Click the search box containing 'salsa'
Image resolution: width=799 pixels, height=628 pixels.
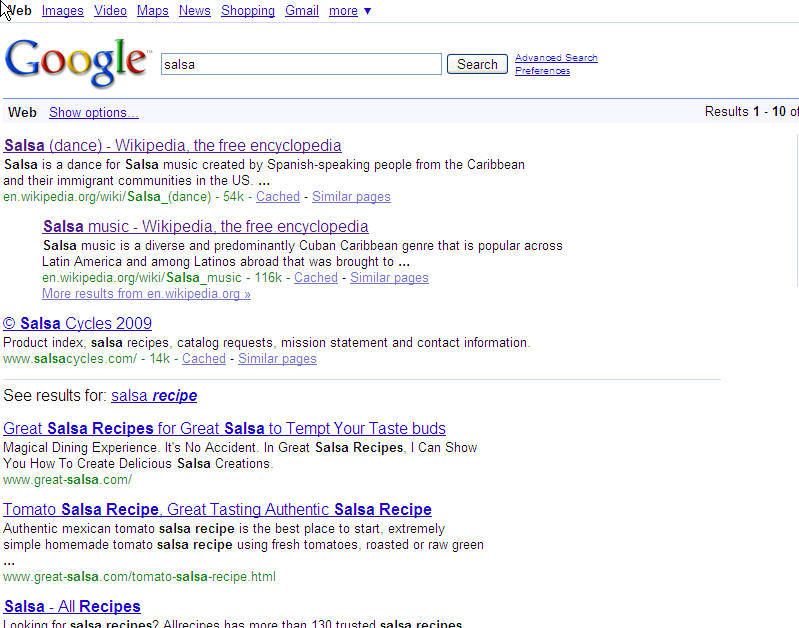[x=301, y=64]
